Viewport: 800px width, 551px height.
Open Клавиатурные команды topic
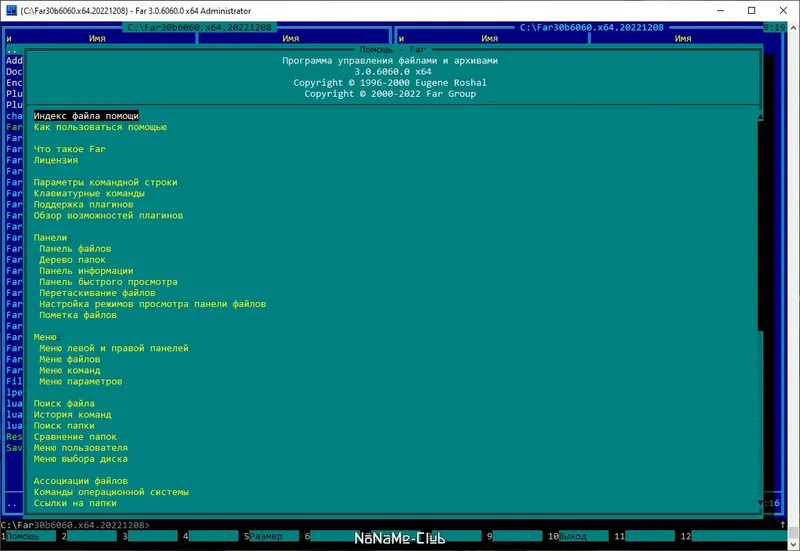[89, 193]
